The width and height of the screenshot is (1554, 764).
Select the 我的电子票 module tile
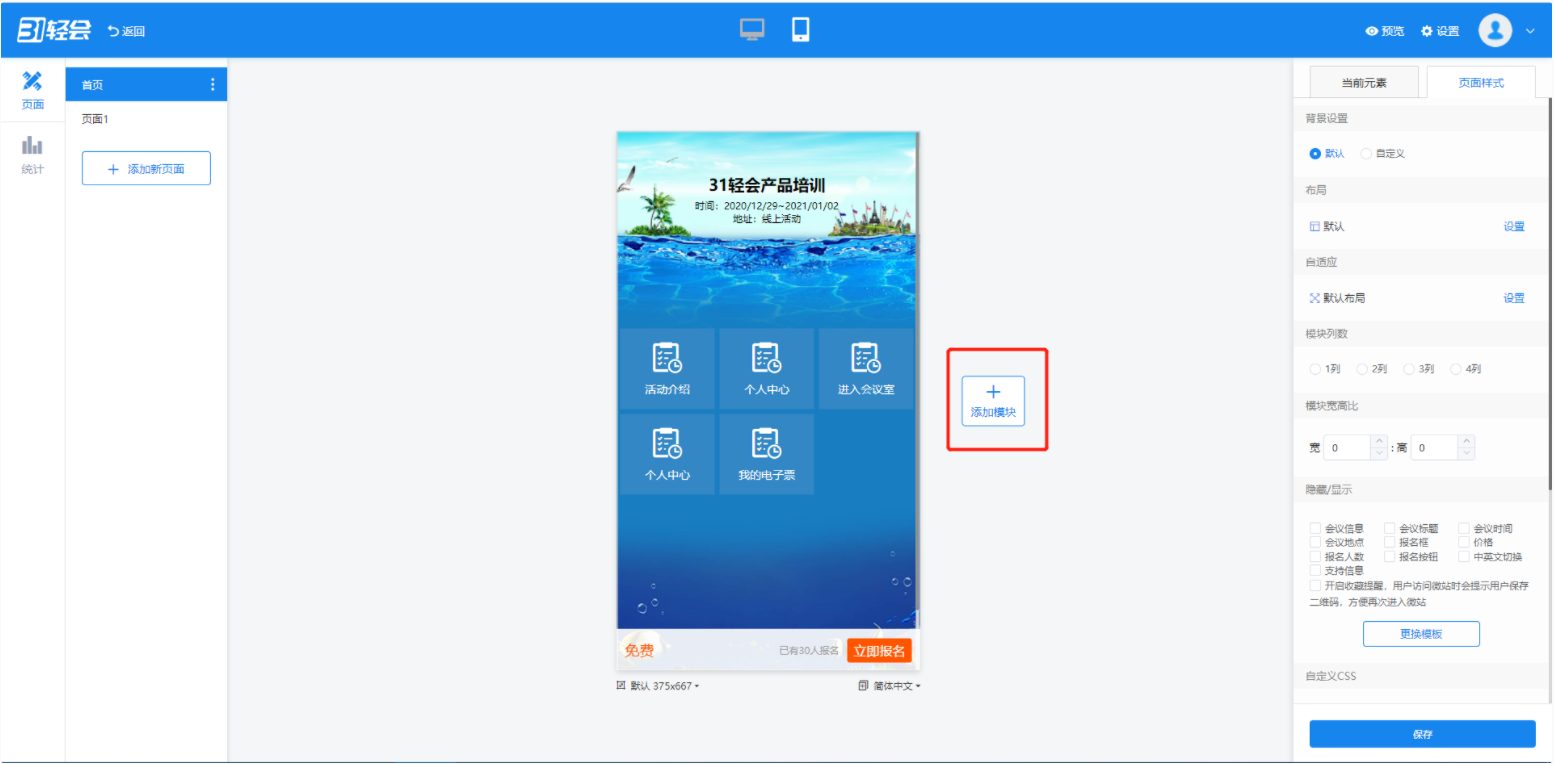pyautogui.click(x=766, y=454)
